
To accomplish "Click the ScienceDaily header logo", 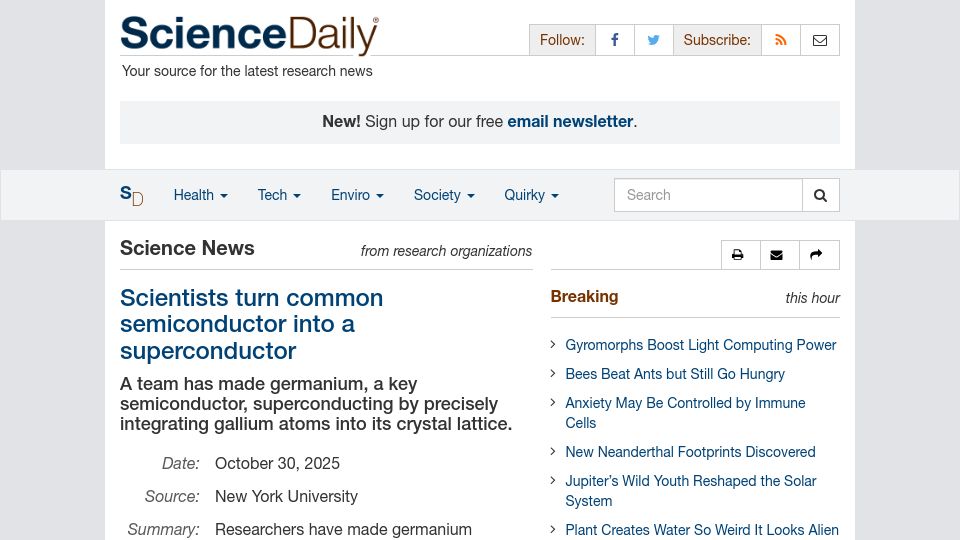I will 249,35.
